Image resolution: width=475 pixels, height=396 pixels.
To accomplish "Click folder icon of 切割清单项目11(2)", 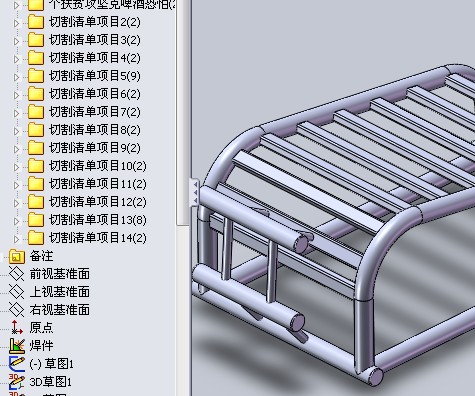I will (36, 184).
